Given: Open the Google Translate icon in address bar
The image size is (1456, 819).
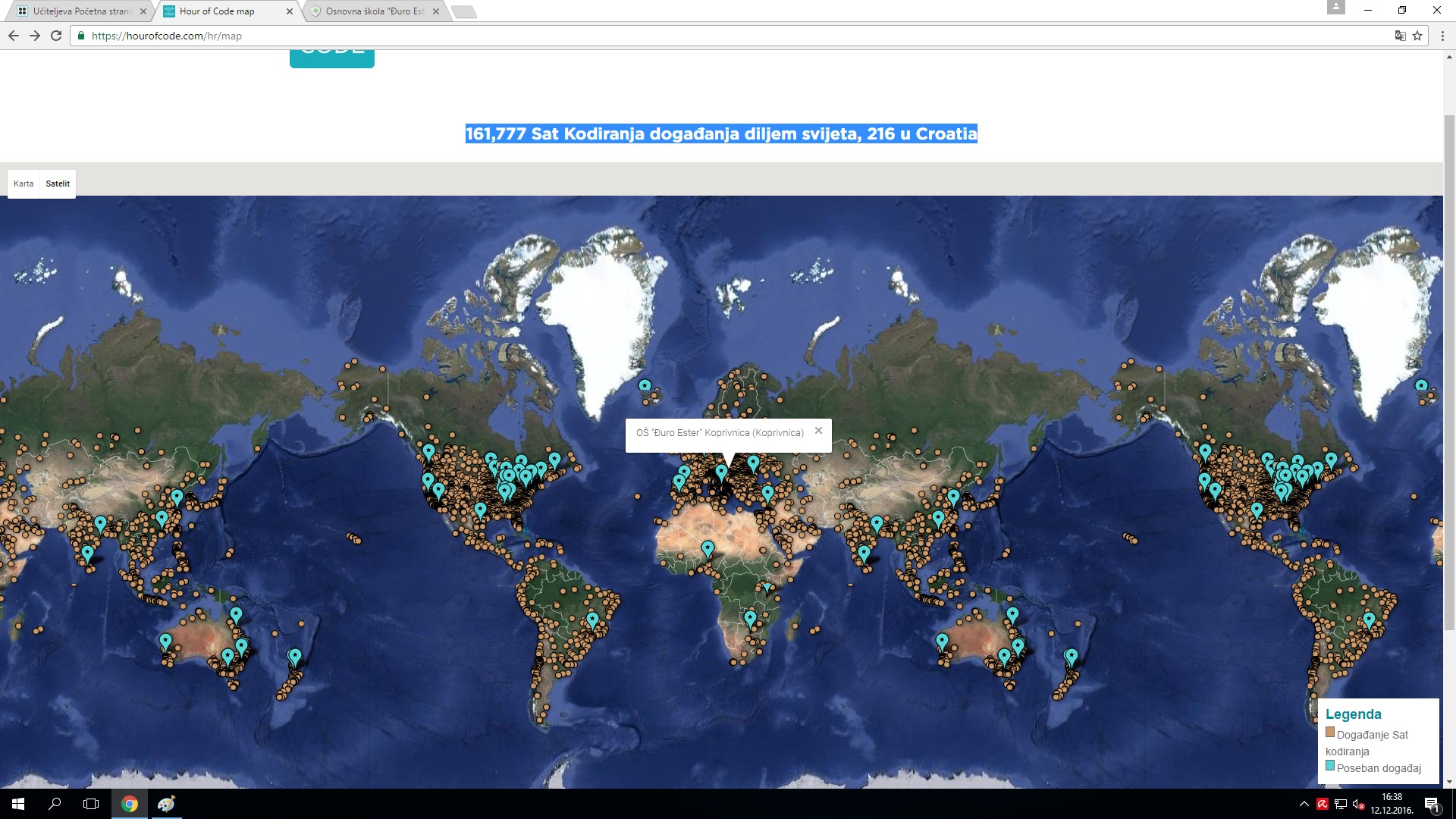Looking at the screenshot, I should [x=1400, y=36].
